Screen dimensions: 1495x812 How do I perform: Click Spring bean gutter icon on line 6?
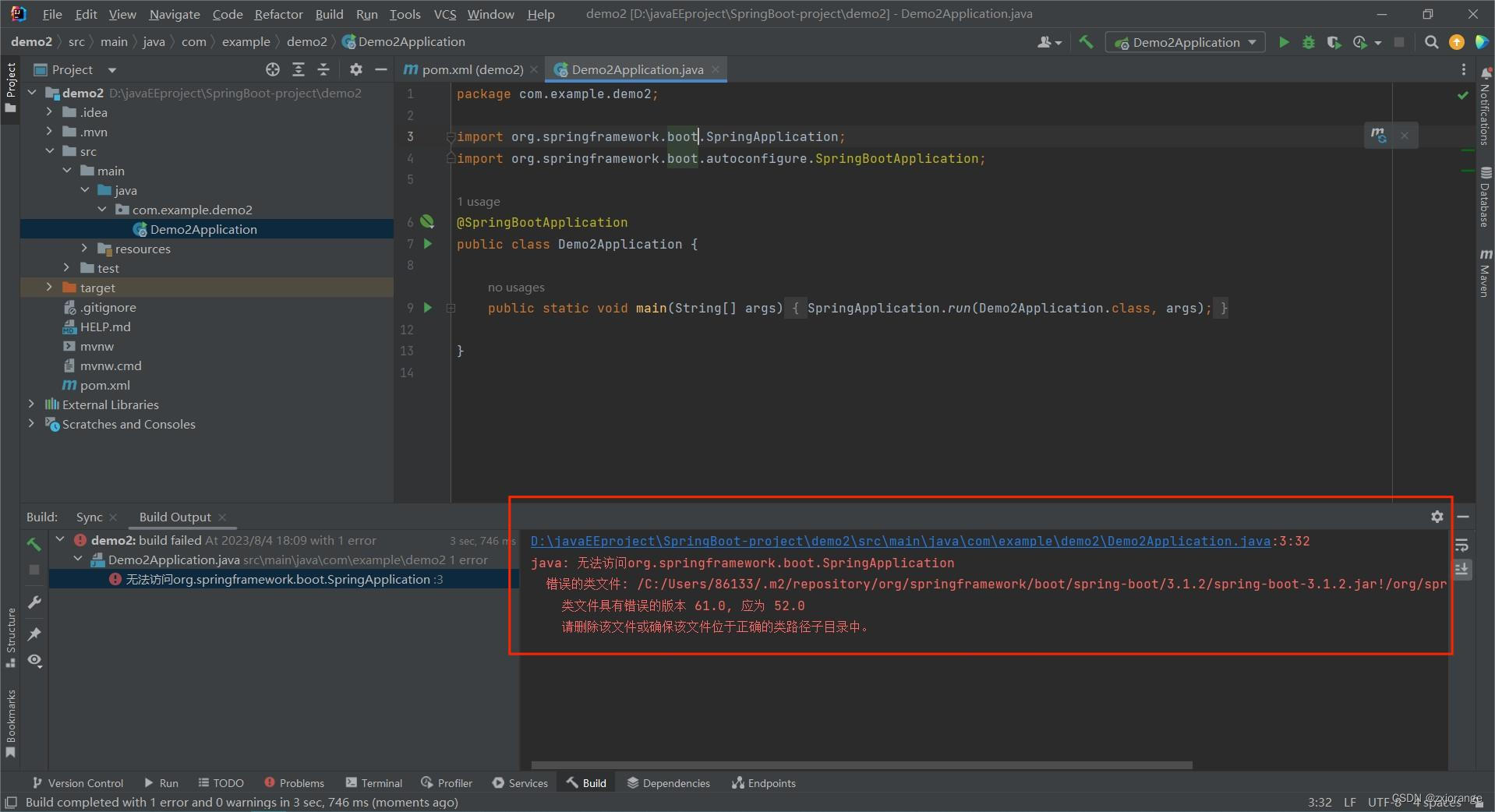(427, 221)
